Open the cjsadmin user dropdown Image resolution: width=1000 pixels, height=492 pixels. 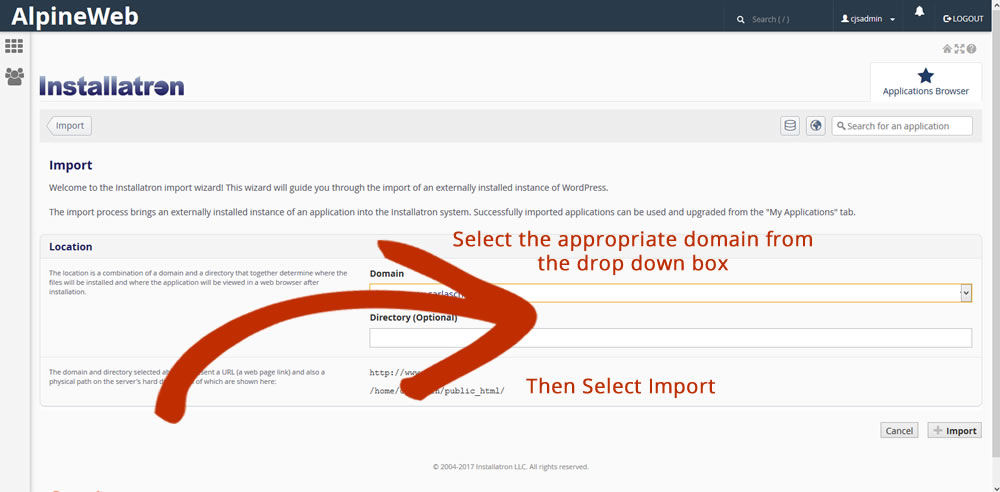coord(868,19)
